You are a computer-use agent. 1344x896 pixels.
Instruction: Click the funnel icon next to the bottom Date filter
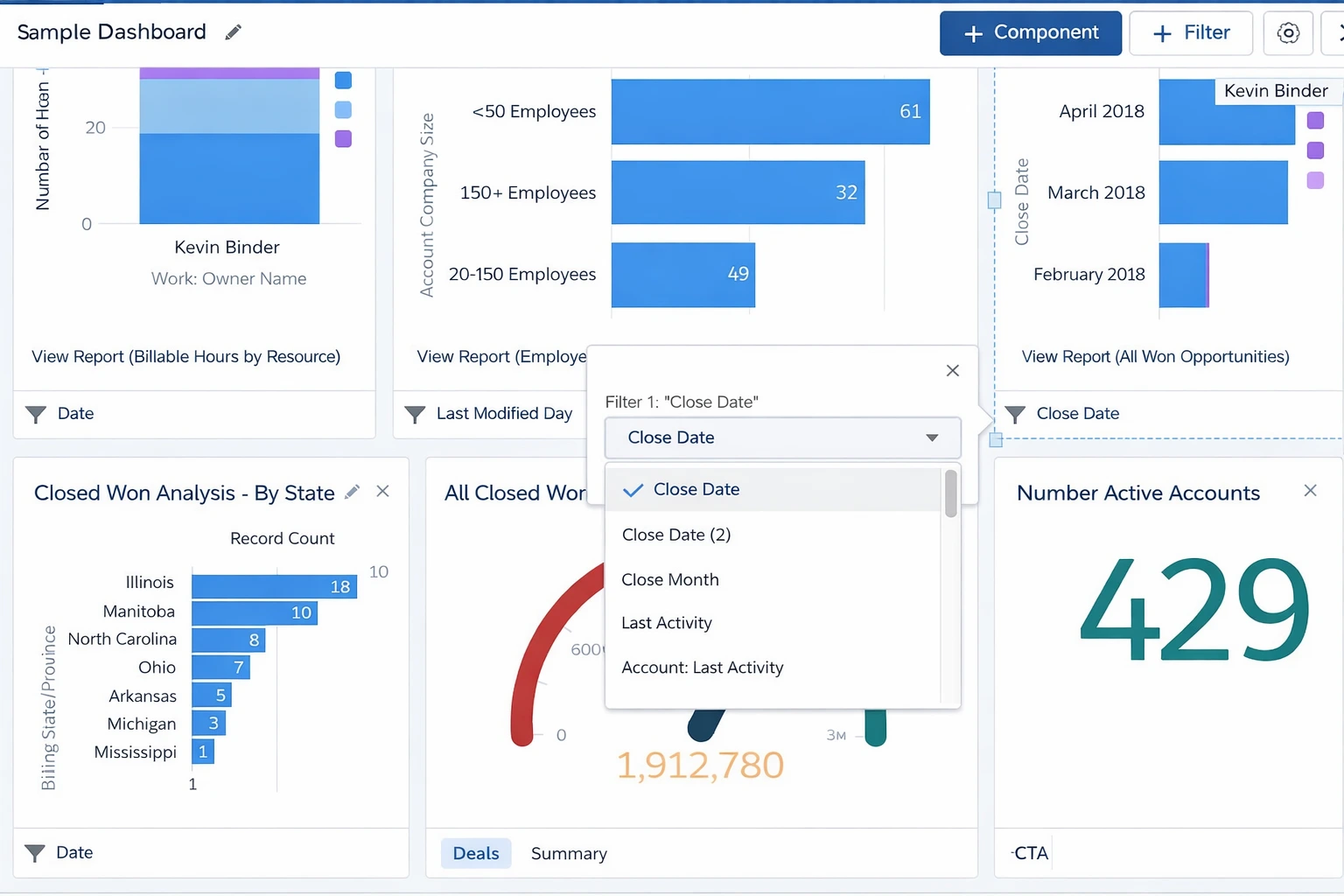coord(35,852)
